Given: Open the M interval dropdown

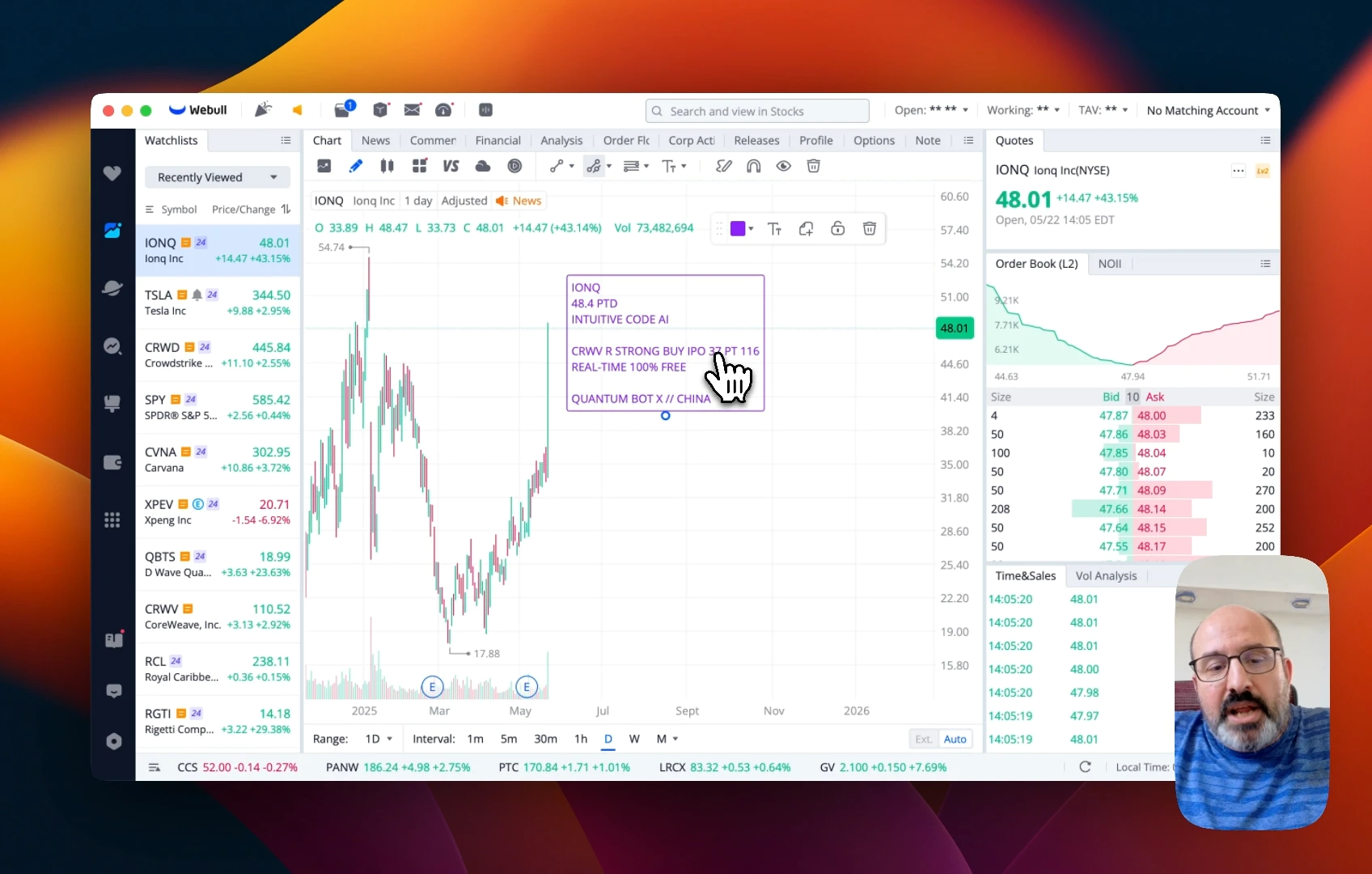Looking at the screenshot, I should coord(667,739).
